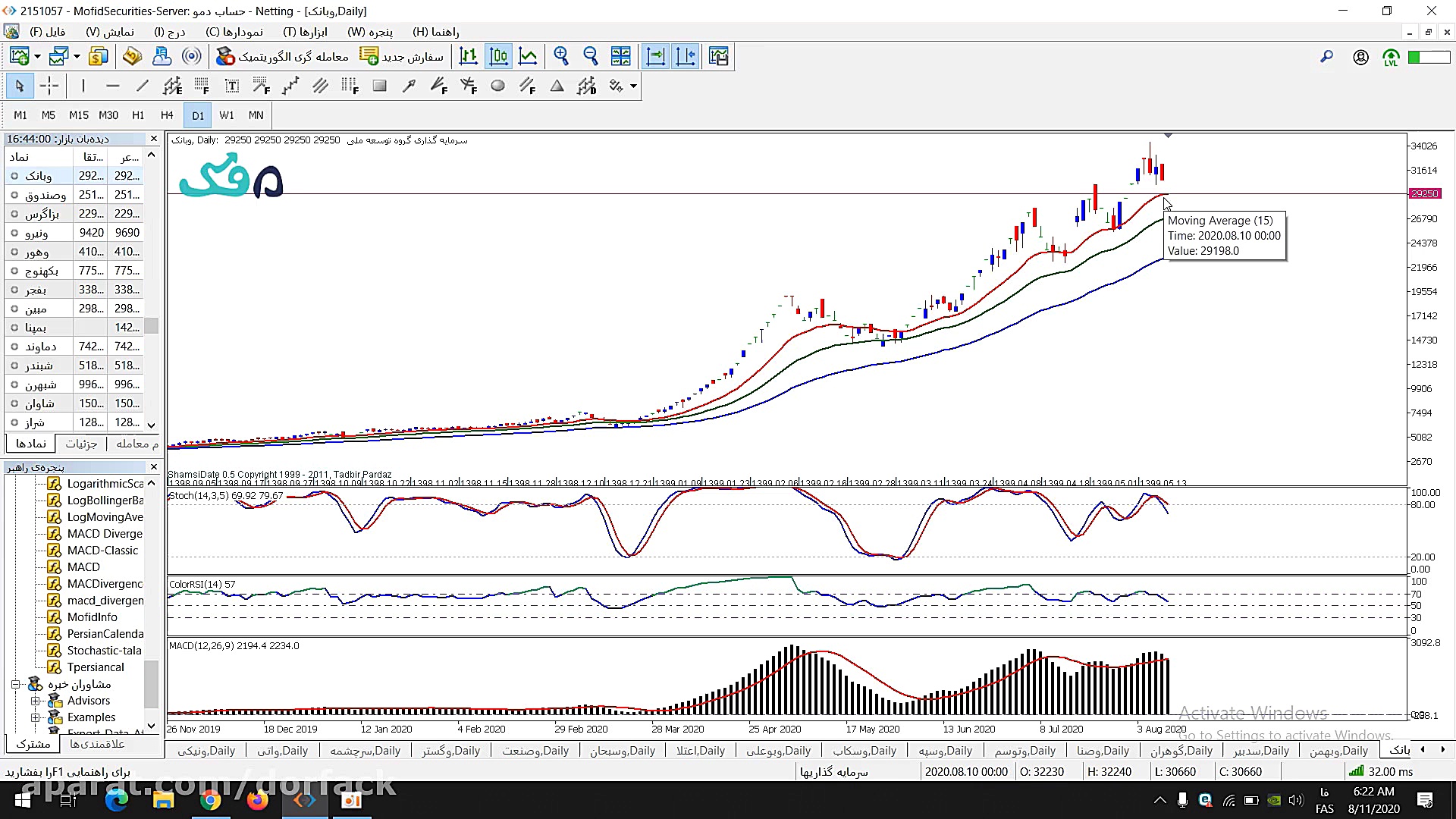Select the crosshair cursor tool
1456x819 pixels.
coord(49,86)
